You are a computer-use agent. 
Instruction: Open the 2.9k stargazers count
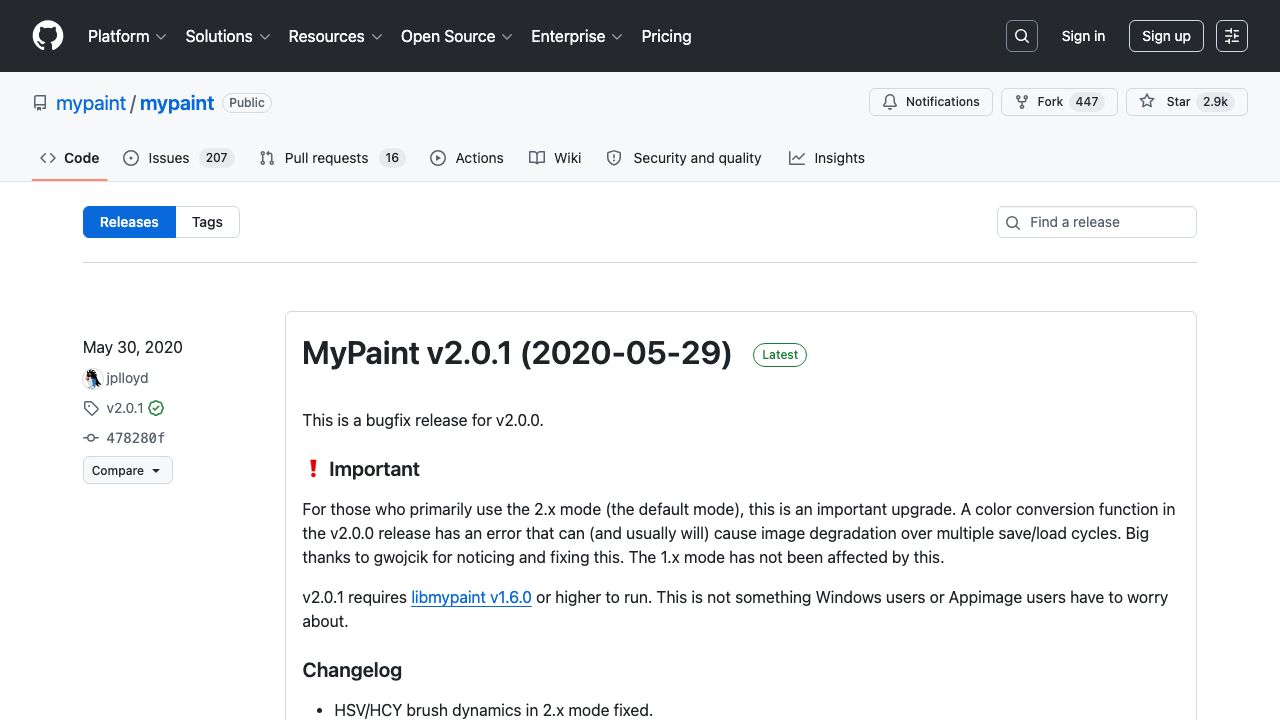click(x=1215, y=102)
